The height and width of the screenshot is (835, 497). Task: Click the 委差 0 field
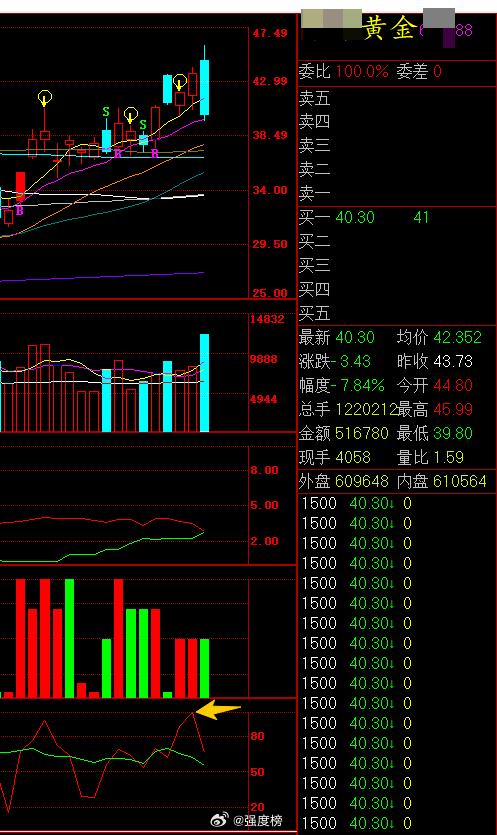coord(419,71)
